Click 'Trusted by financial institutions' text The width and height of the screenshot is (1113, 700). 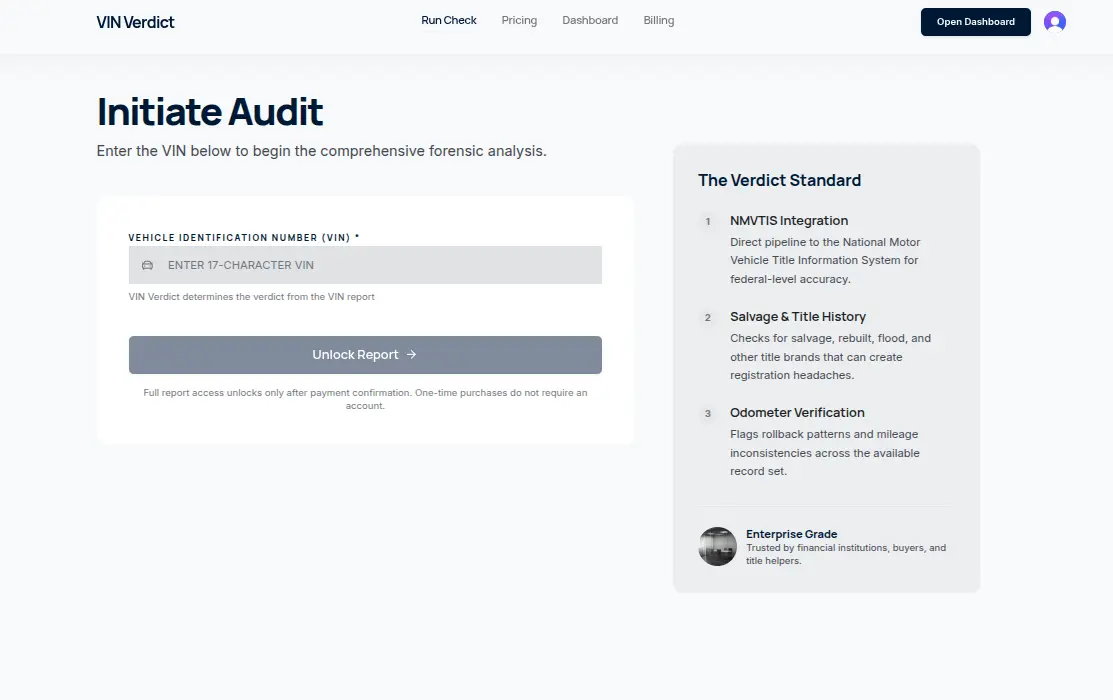[x=846, y=554]
